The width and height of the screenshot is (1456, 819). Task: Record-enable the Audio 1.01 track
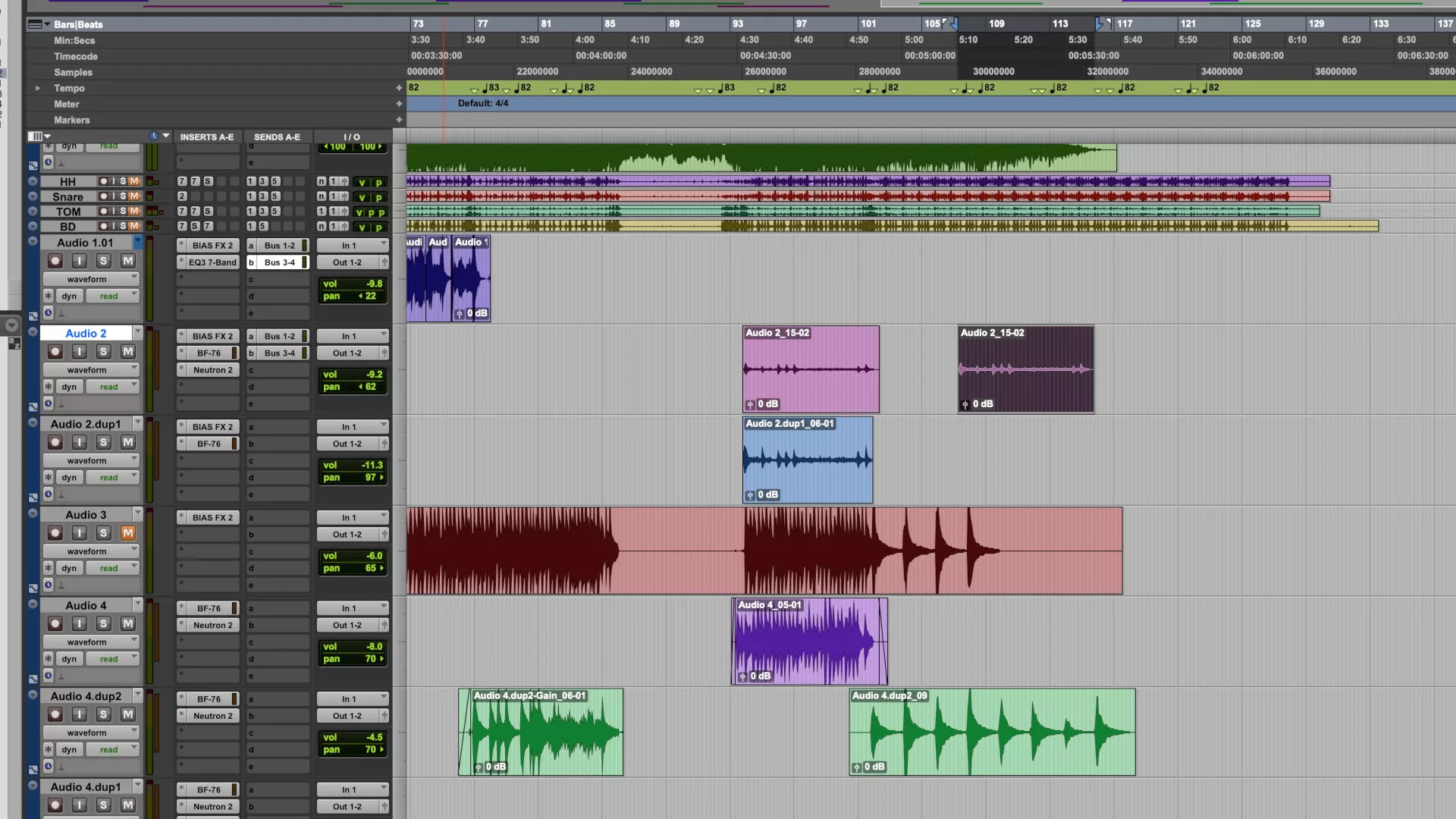click(x=55, y=261)
